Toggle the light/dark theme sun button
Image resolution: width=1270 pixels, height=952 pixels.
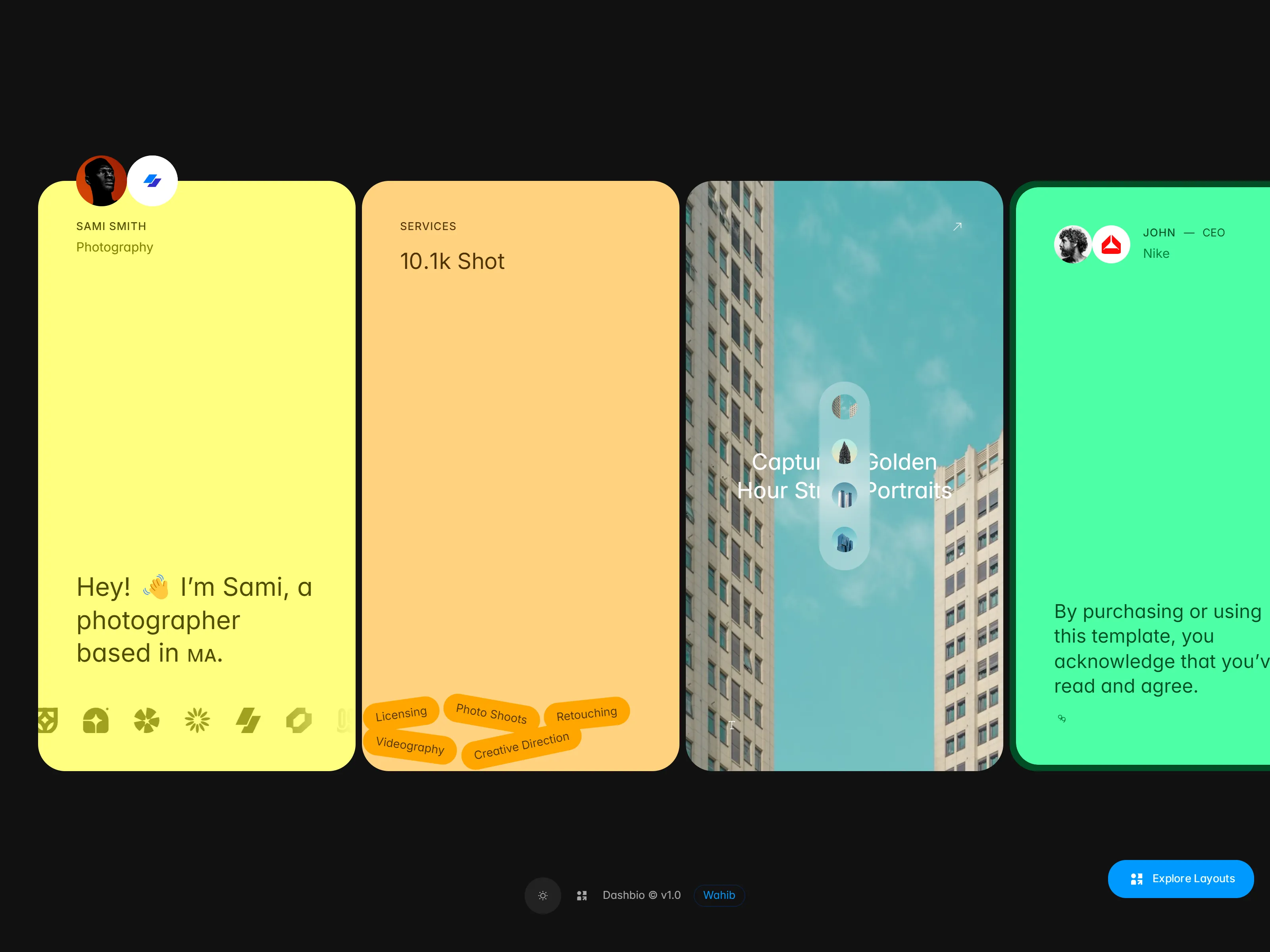coord(543,895)
